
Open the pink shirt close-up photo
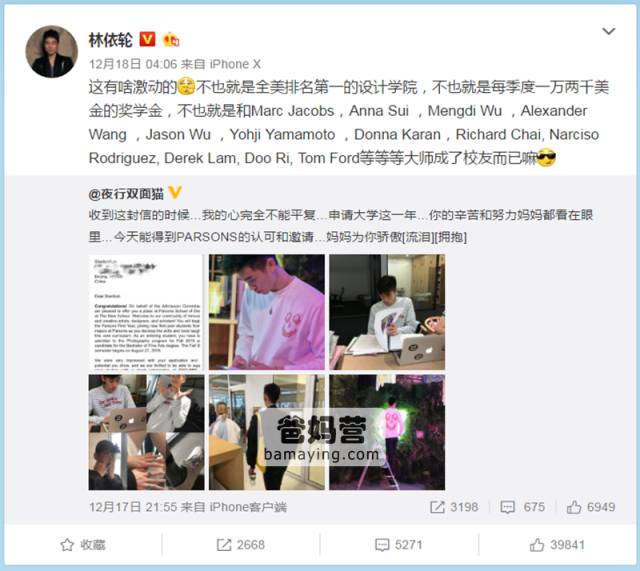coord(267,312)
